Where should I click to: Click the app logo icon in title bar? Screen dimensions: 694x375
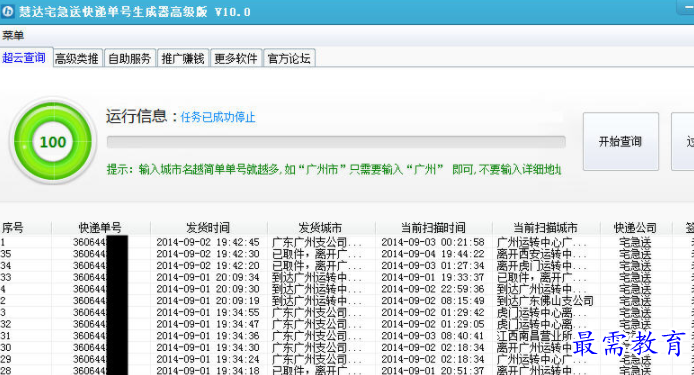[8, 11]
